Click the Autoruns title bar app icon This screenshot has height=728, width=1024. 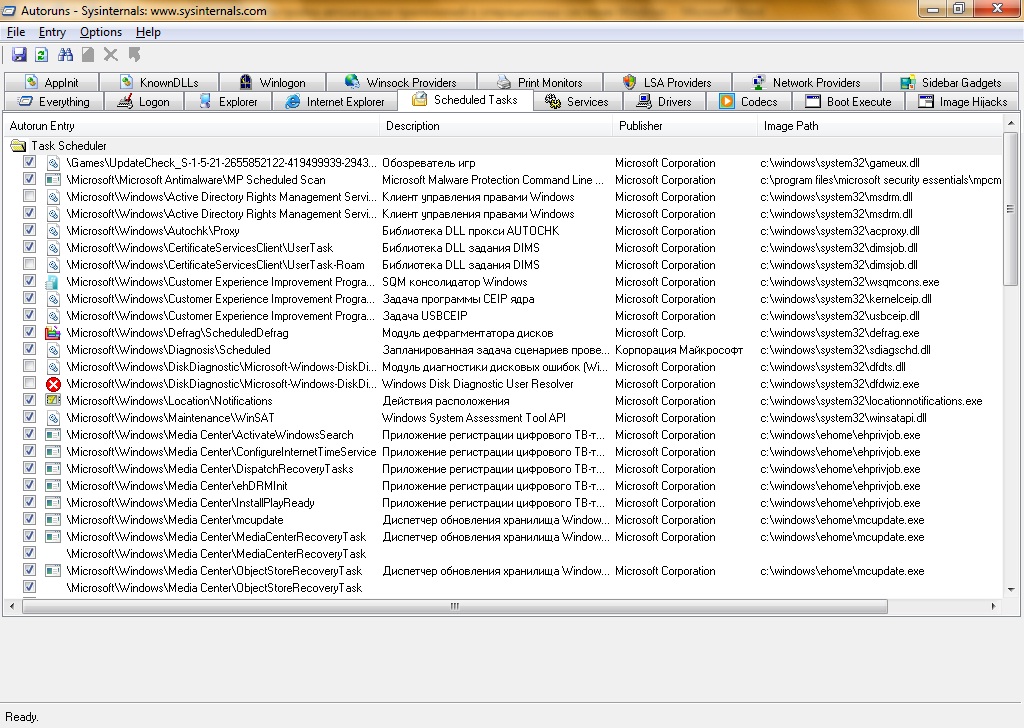click(x=9, y=10)
